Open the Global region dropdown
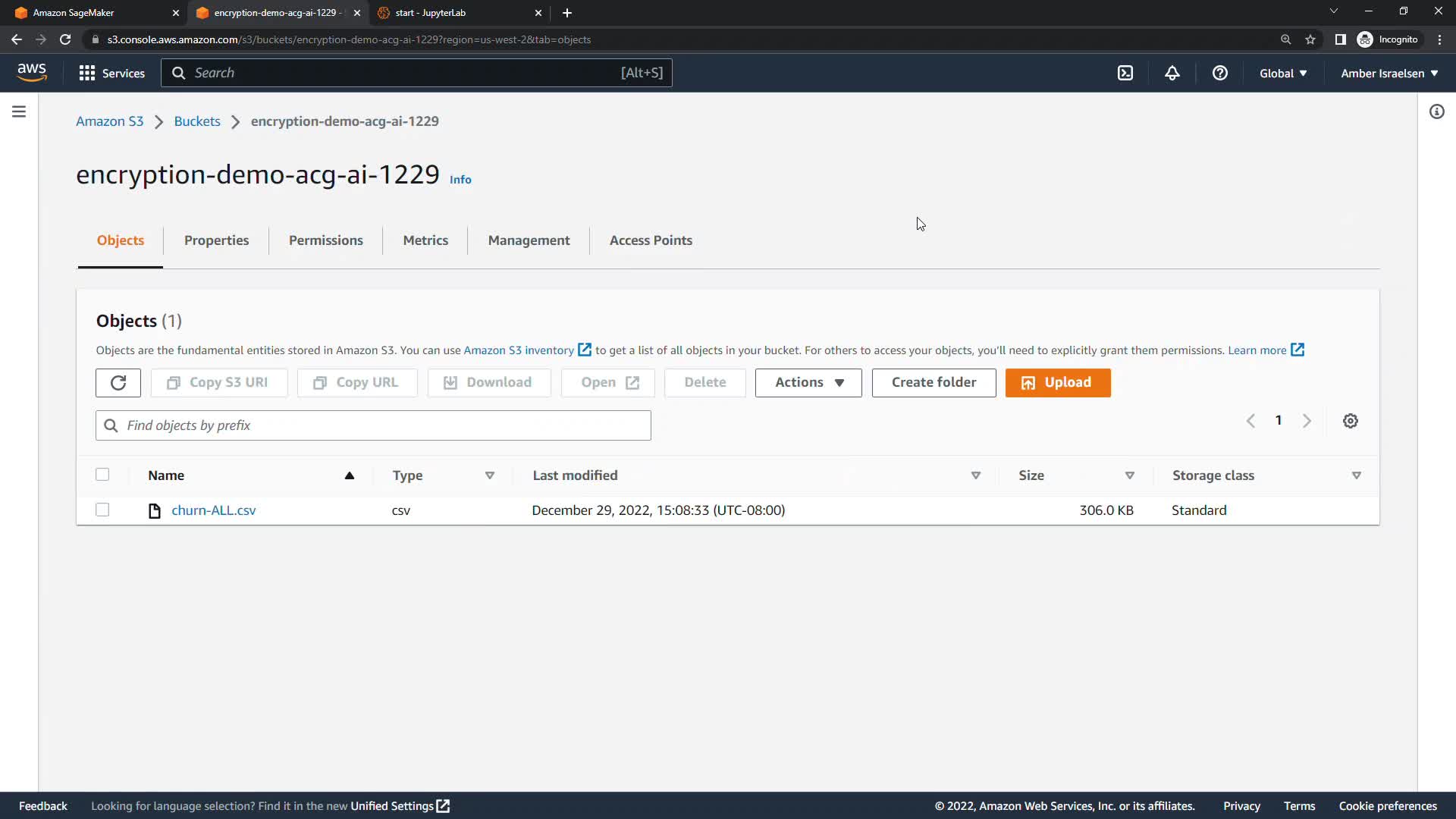Viewport: 1456px width, 819px height. (x=1283, y=74)
